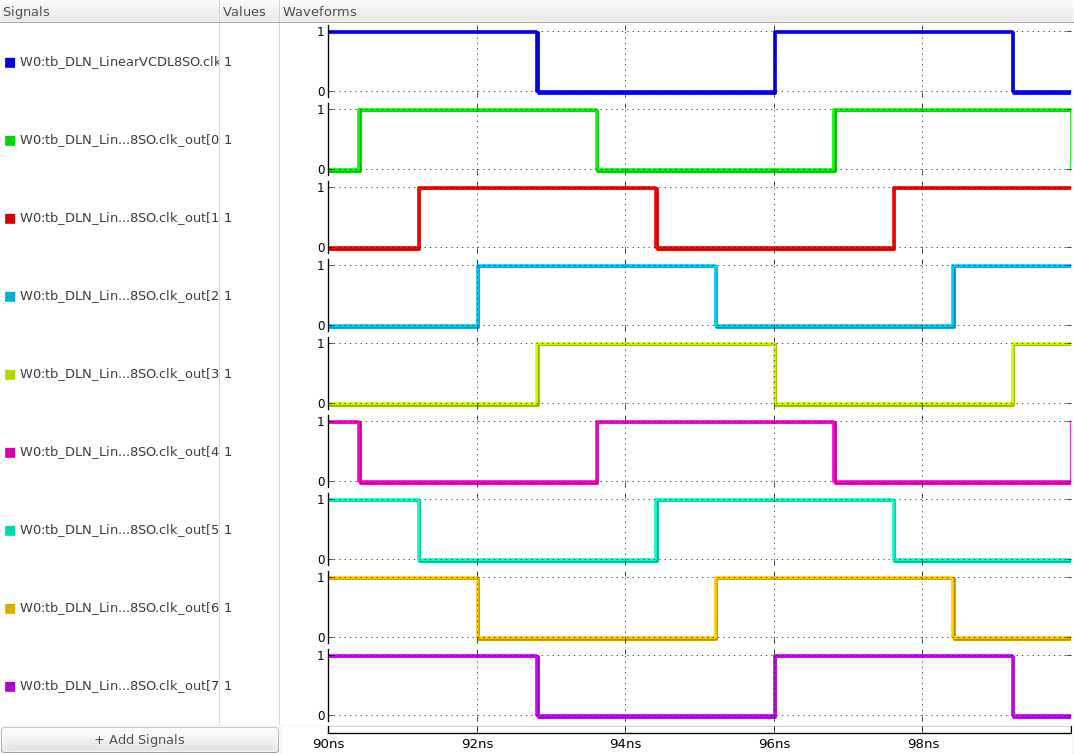This screenshot has height=754, width=1074.
Task: Click the Signals column header
Action: pos(27,12)
